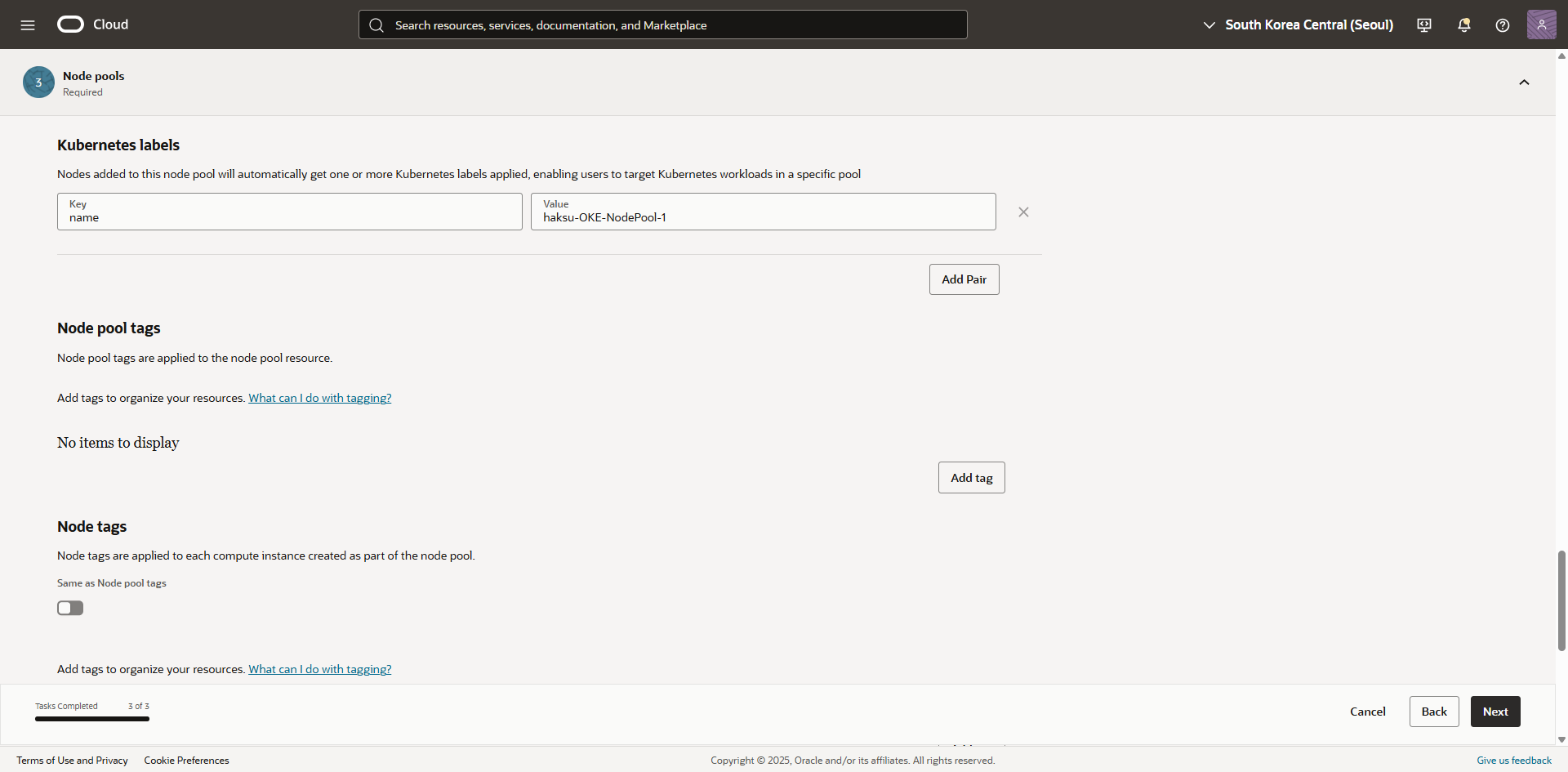Open the user profile avatar menu
The height and width of the screenshot is (772, 1568).
[x=1541, y=25]
